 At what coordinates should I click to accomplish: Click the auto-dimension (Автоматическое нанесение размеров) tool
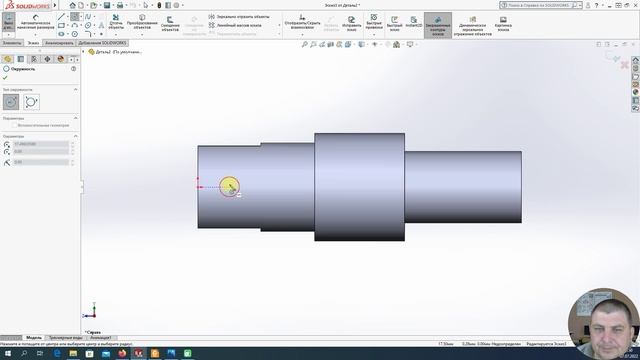click(x=36, y=22)
